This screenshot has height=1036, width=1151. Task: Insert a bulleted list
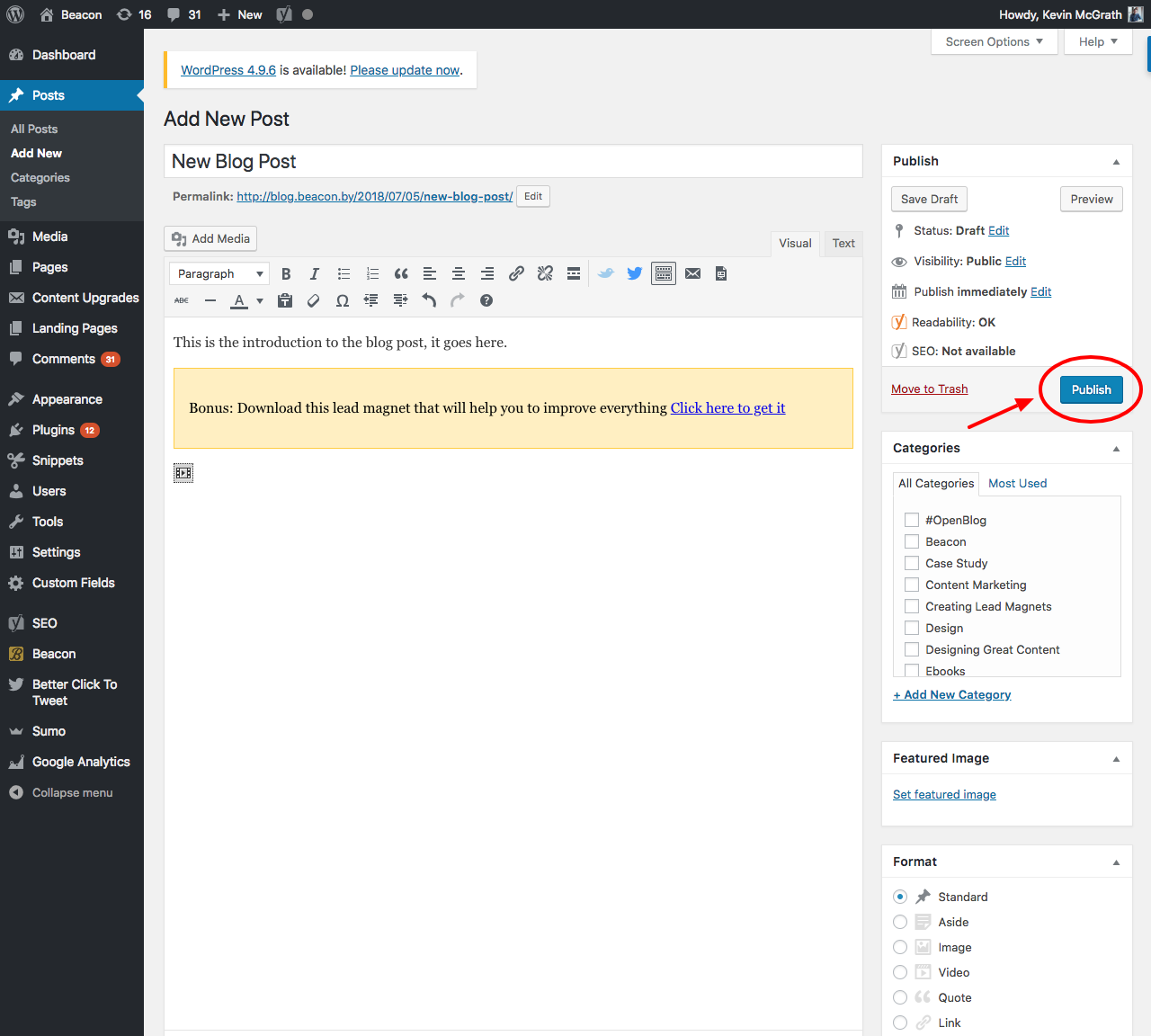click(344, 274)
